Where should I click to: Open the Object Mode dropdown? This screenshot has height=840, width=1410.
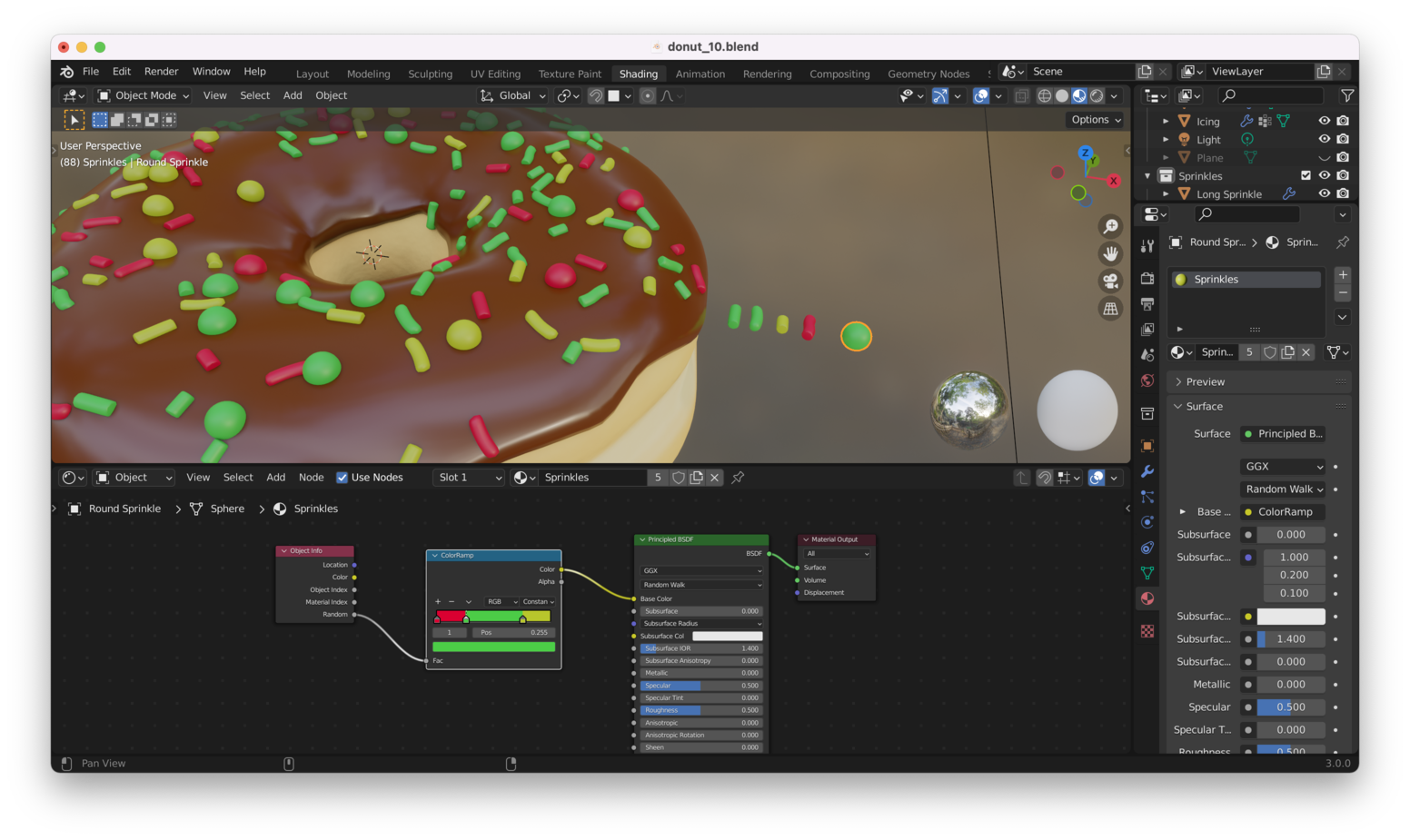(x=144, y=95)
